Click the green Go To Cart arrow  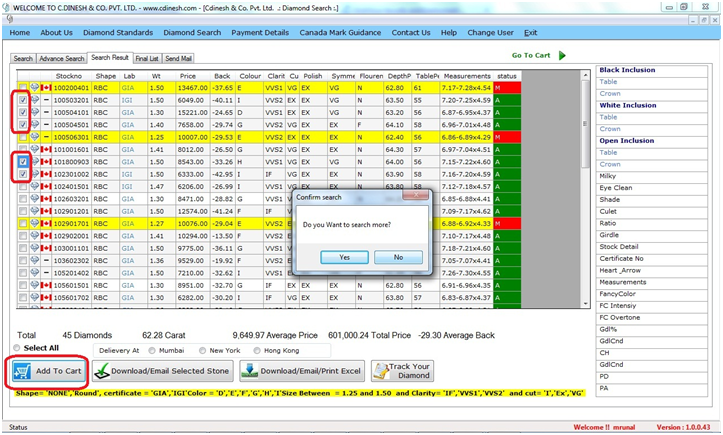(x=562, y=55)
